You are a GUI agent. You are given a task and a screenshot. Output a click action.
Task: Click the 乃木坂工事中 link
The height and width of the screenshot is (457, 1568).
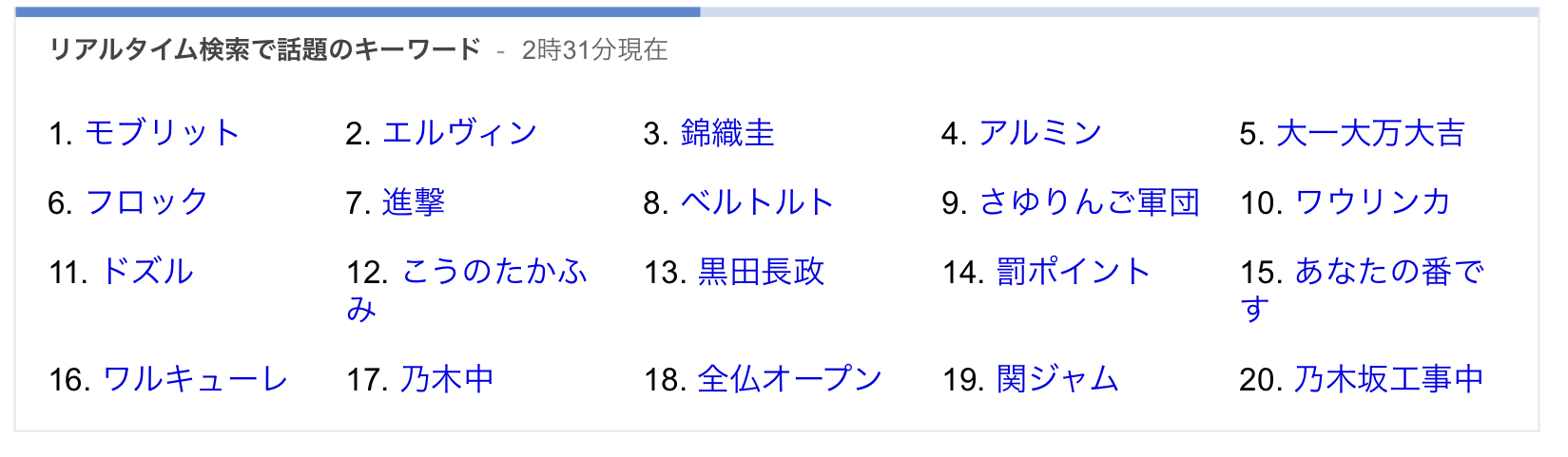tap(1388, 379)
